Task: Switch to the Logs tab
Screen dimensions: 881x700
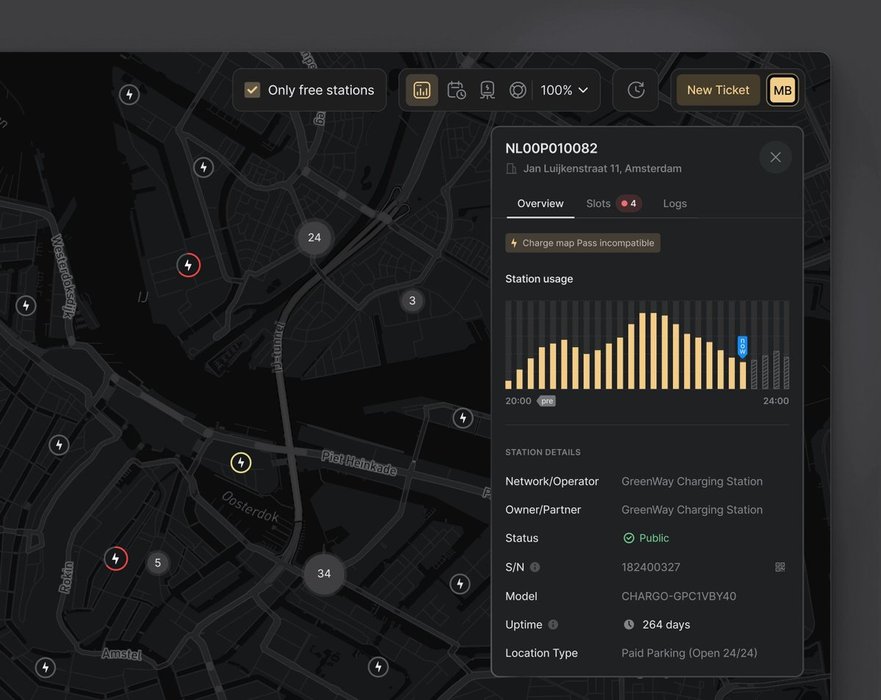Action: coord(675,203)
